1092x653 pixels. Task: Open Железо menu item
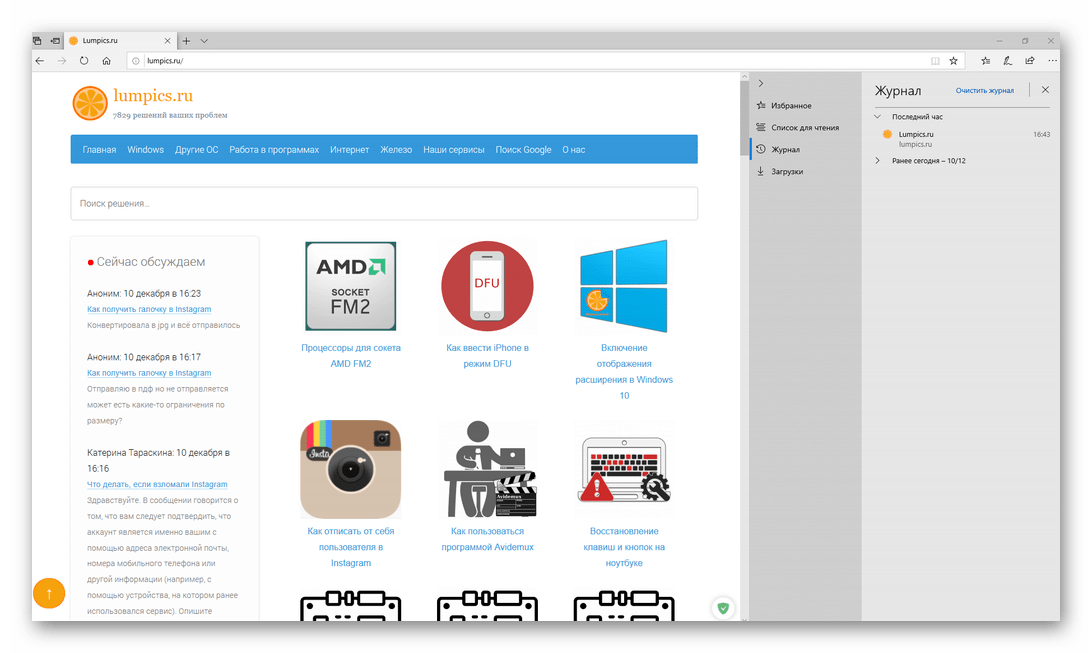click(x=396, y=150)
